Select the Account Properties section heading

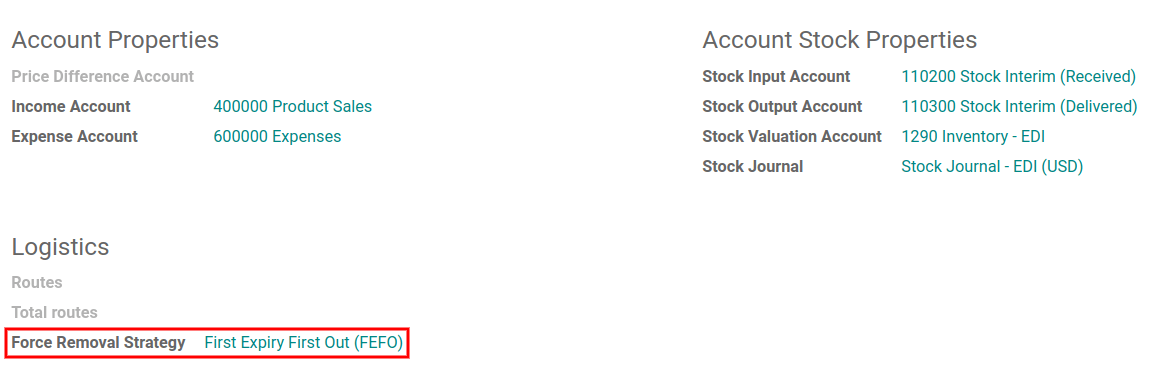coord(115,40)
